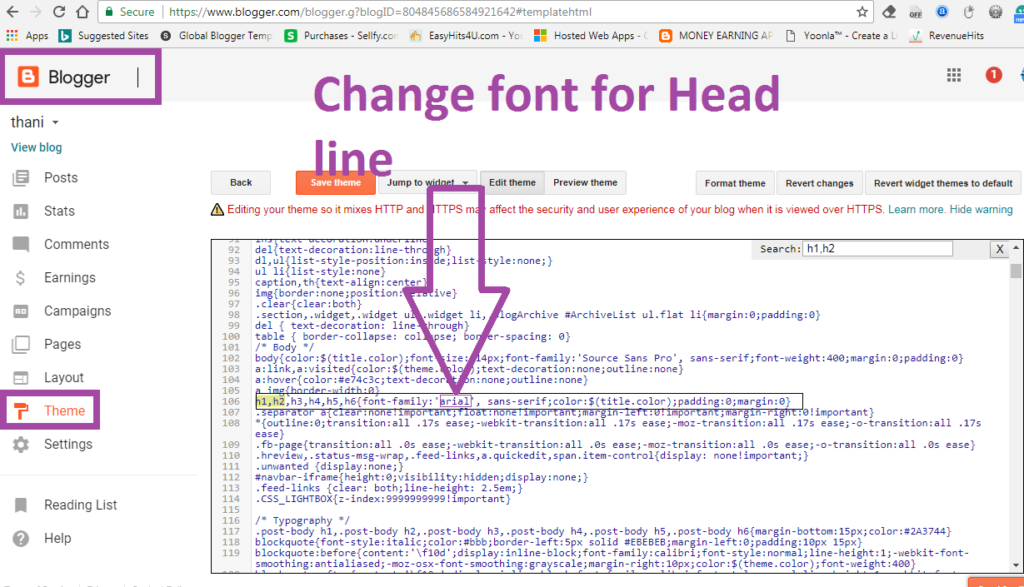Viewport: 1024px width, 587px height.
Task: Click the Hide warning link
Action: (981, 210)
